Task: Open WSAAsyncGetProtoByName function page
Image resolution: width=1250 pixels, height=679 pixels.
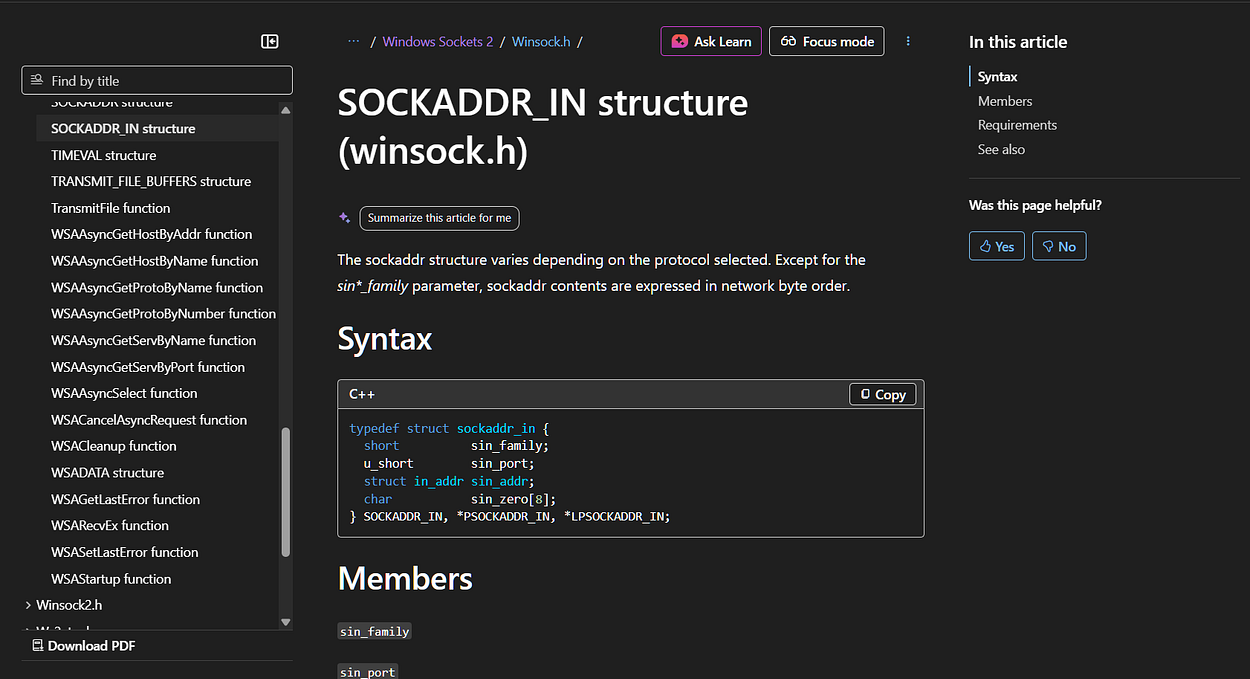Action: (157, 287)
